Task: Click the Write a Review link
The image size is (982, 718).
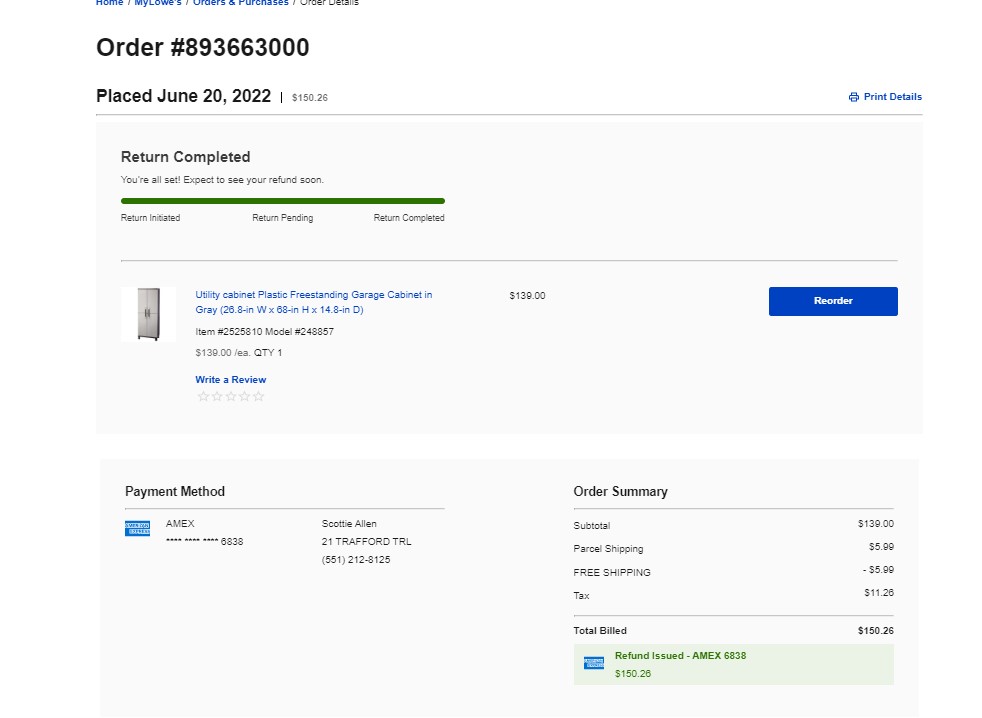Action: (230, 380)
